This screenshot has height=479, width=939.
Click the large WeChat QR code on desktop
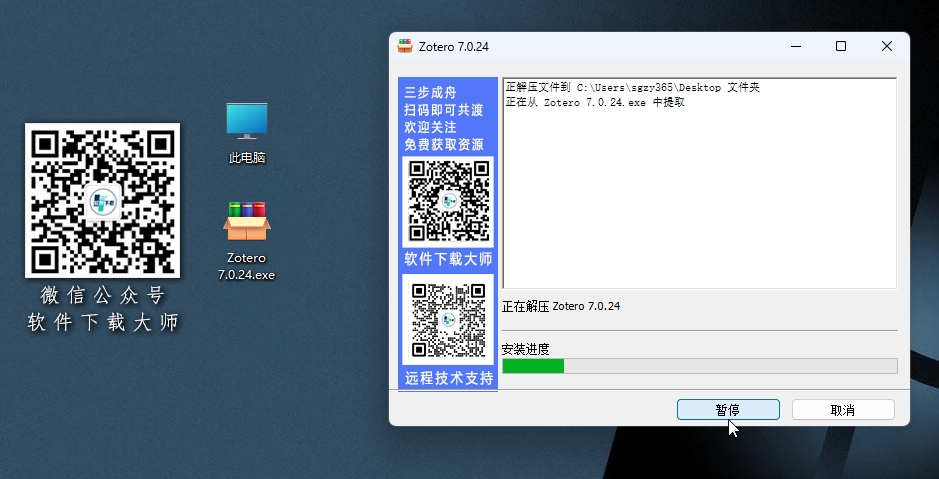(x=102, y=201)
